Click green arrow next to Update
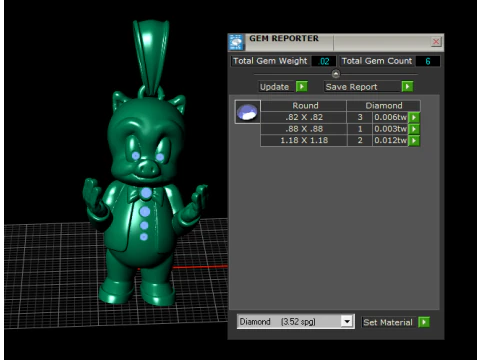 [302, 86]
